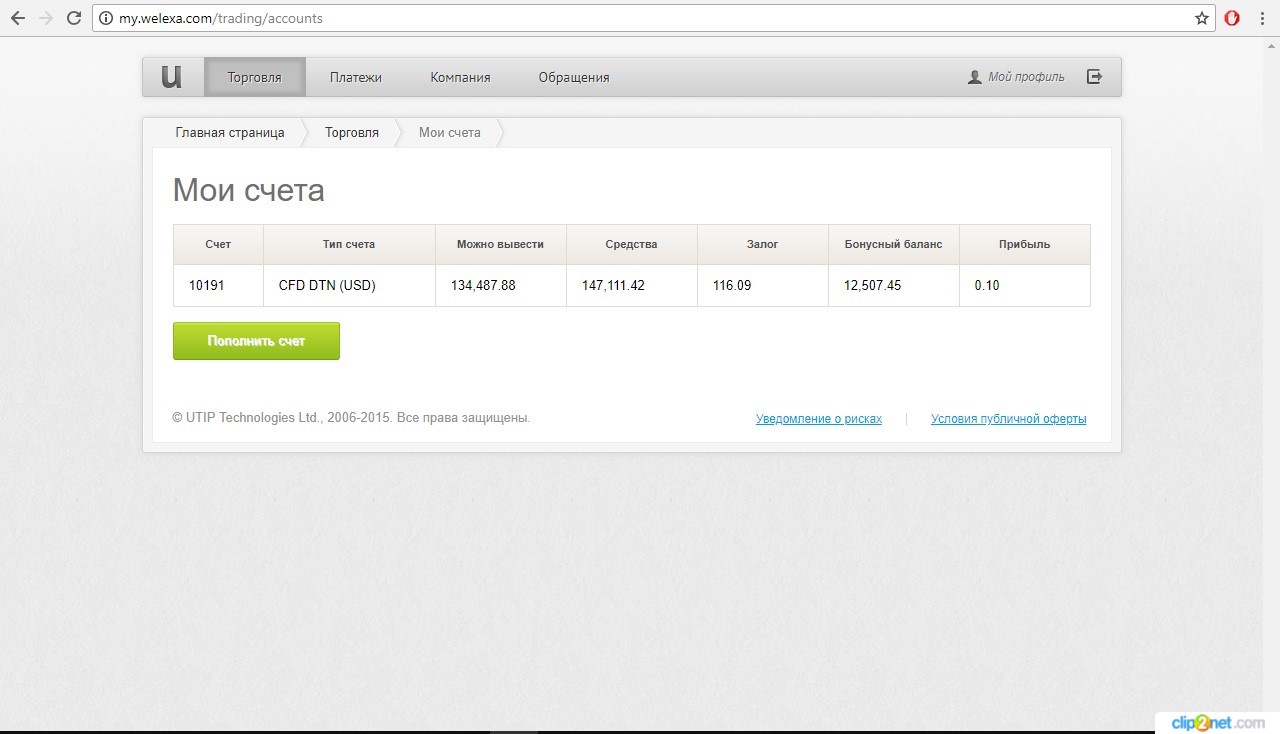Click the red Opera extension icon
Viewport: 1280px width, 734px height.
point(1232,18)
